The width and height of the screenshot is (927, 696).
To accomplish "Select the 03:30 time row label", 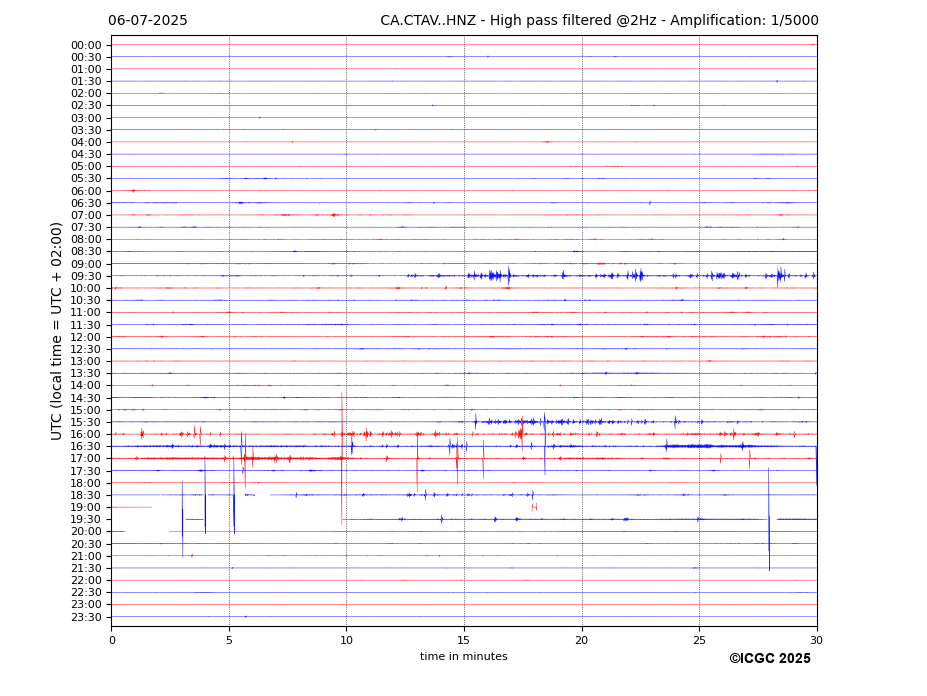I will point(86,130).
